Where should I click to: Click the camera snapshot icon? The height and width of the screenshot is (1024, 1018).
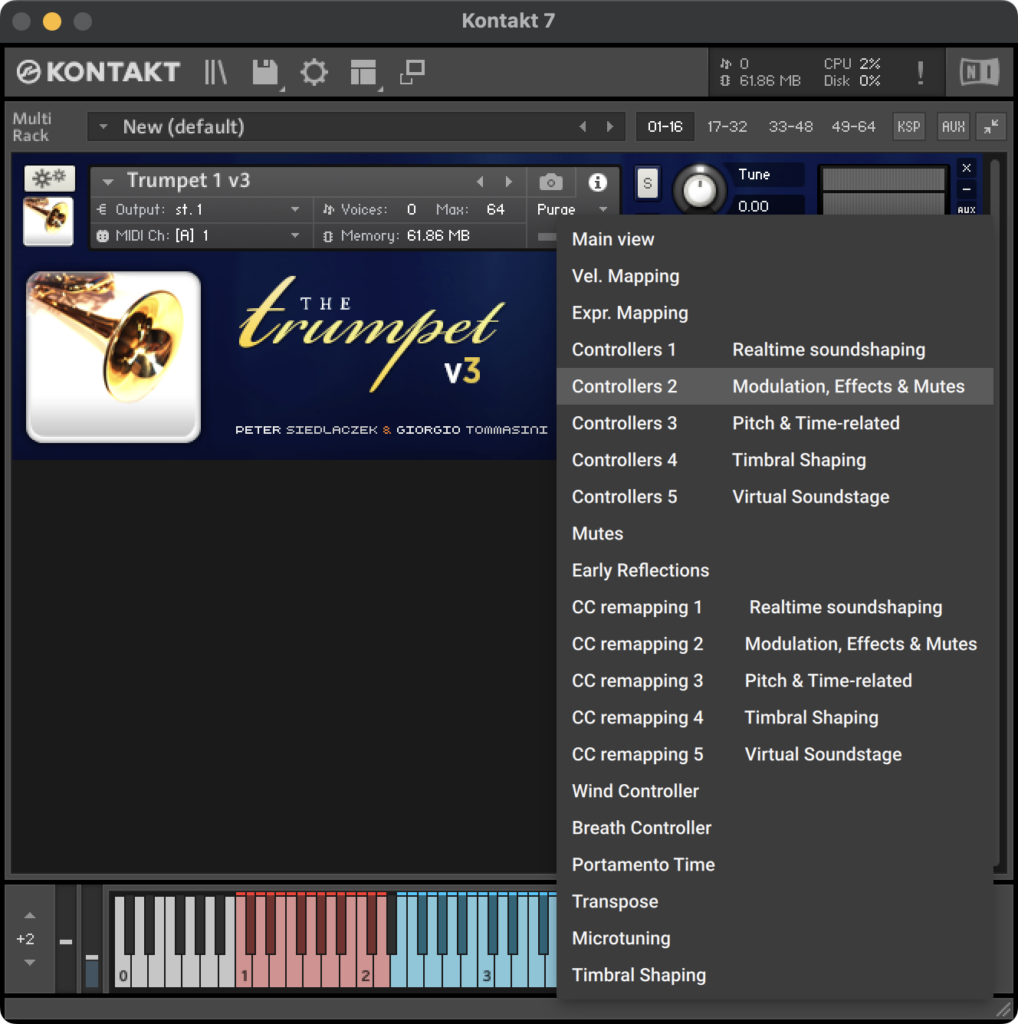[550, 182]
